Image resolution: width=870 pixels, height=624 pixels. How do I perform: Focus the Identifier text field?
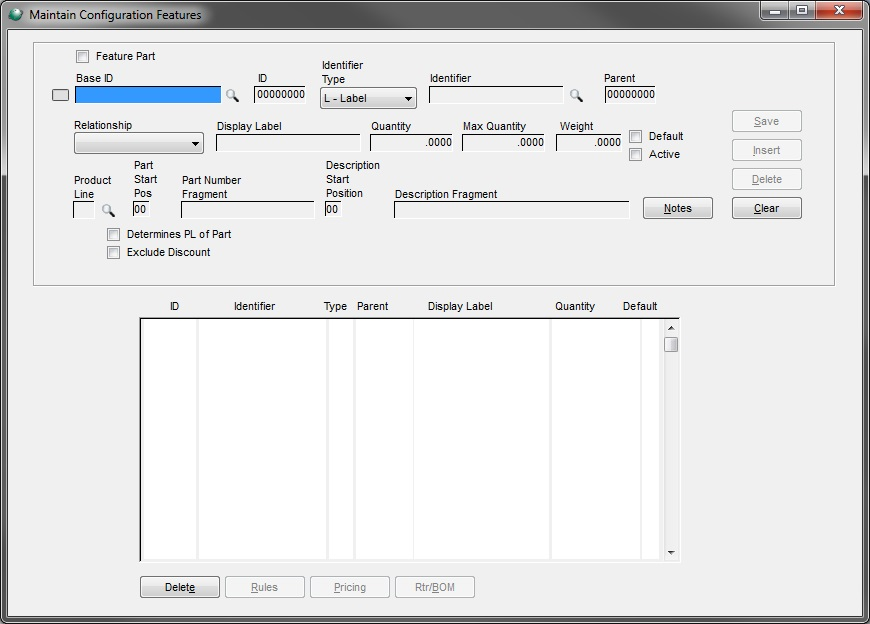tap(496, 95)
